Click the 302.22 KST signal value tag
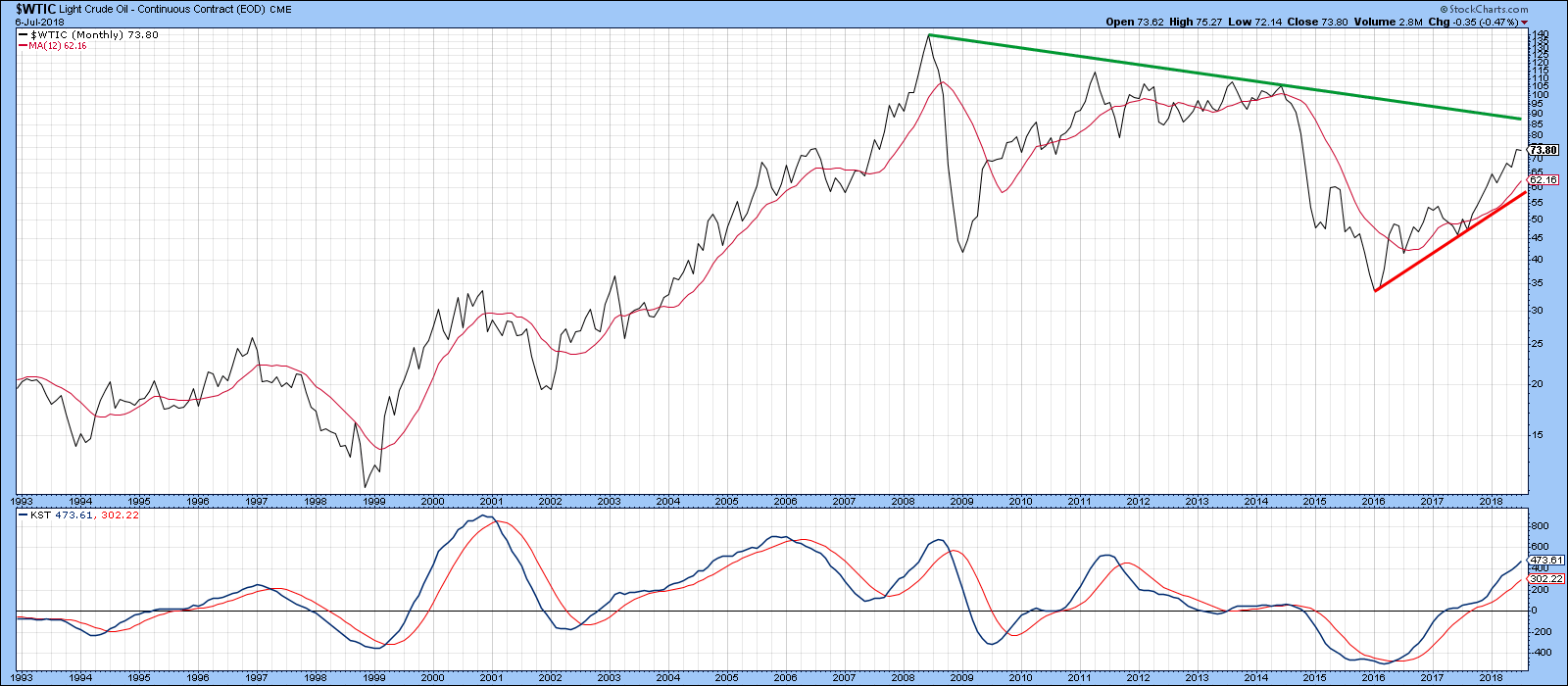This screenshot has width=1568, height=686. pos(1543,578)
